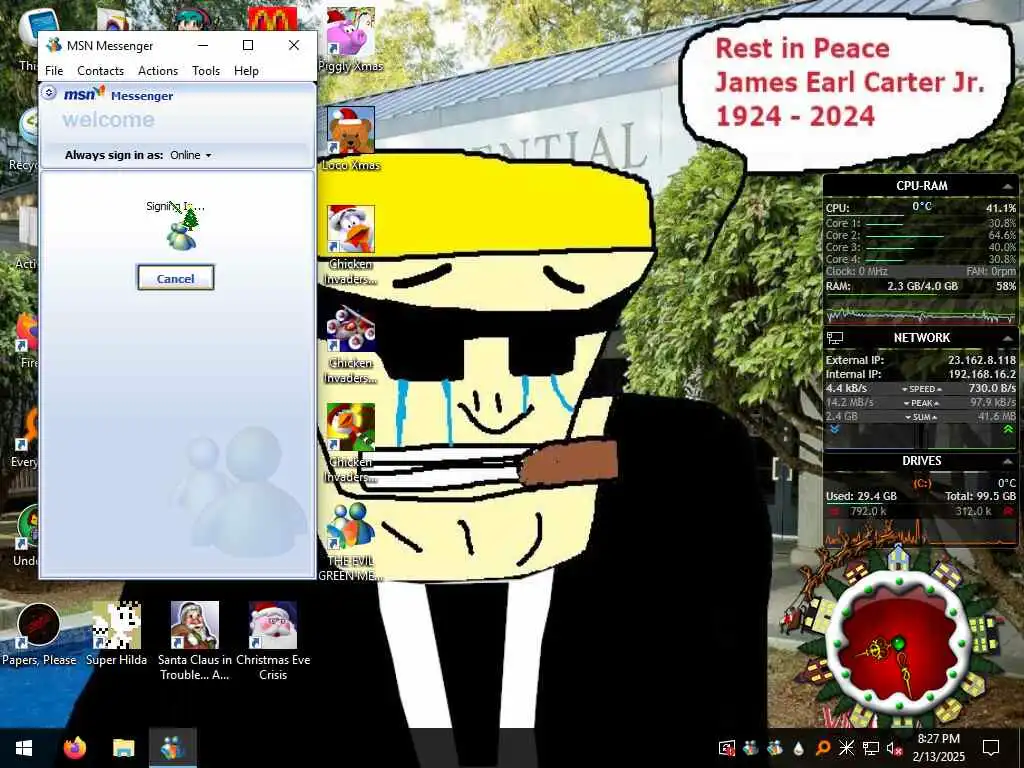
Task: Select the Santa Claus in Trouble shortcut
Action: pos(195,641)
